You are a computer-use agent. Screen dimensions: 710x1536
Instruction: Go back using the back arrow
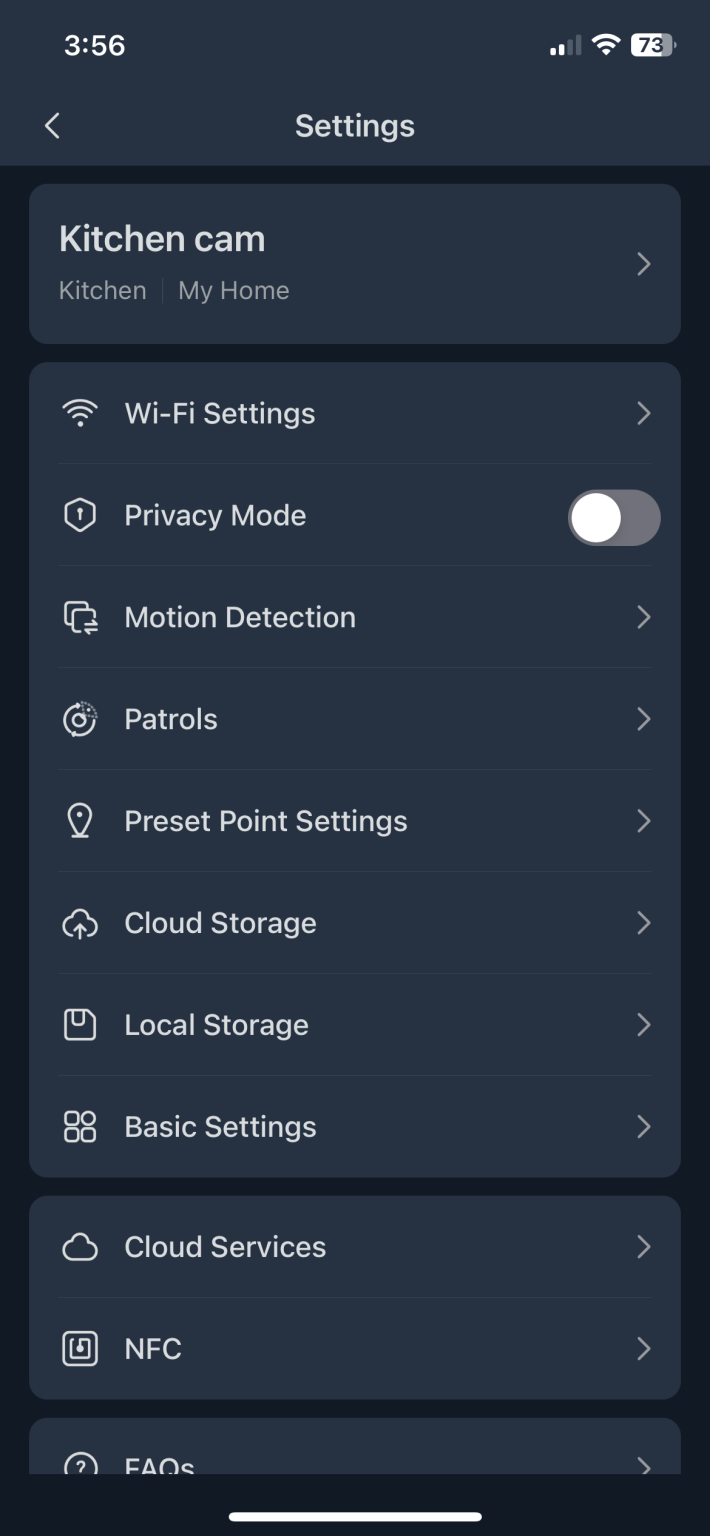pyautogui.click(x=53, y=126)
